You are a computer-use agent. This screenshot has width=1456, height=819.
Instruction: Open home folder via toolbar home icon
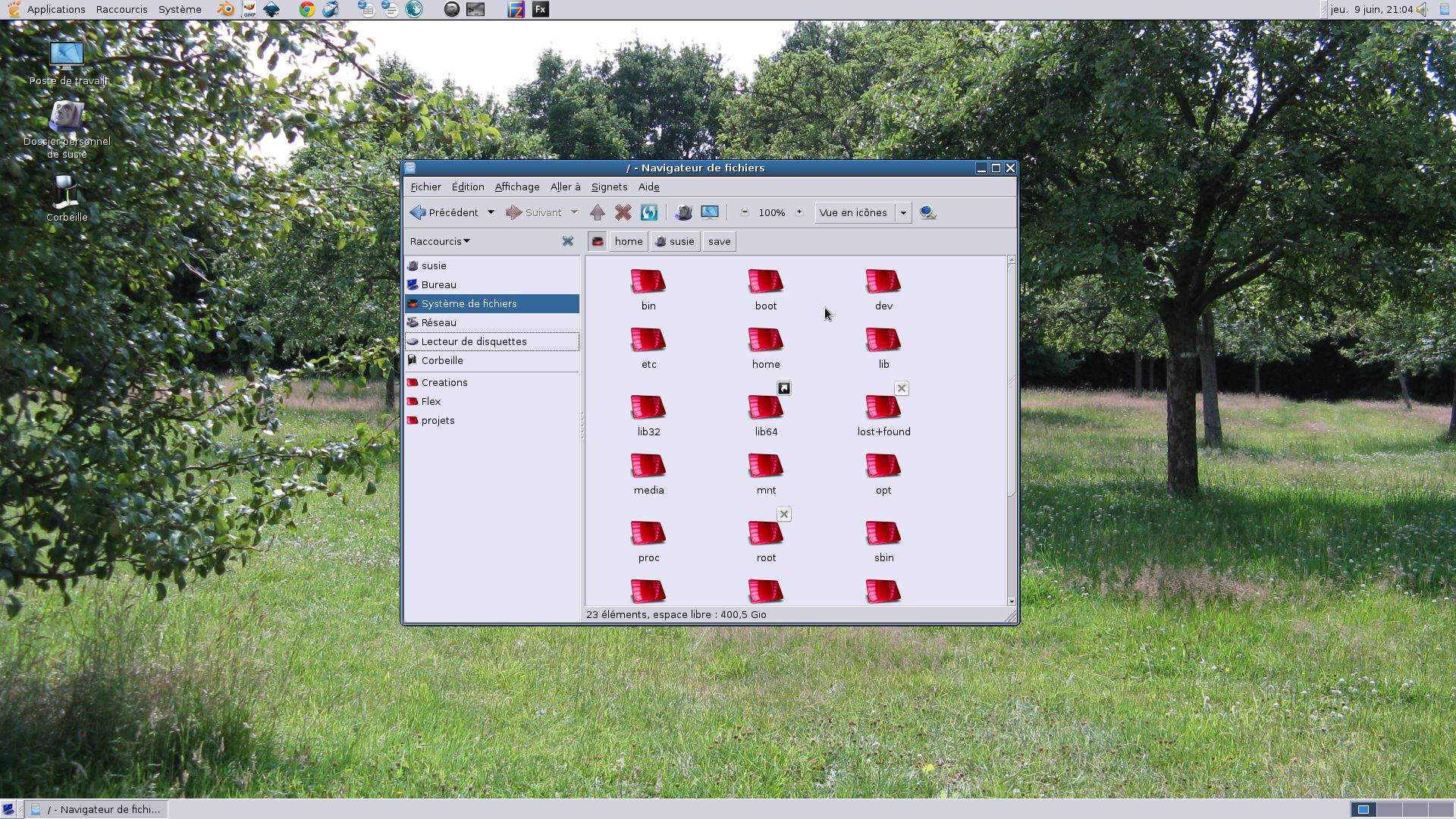(683, 213)
